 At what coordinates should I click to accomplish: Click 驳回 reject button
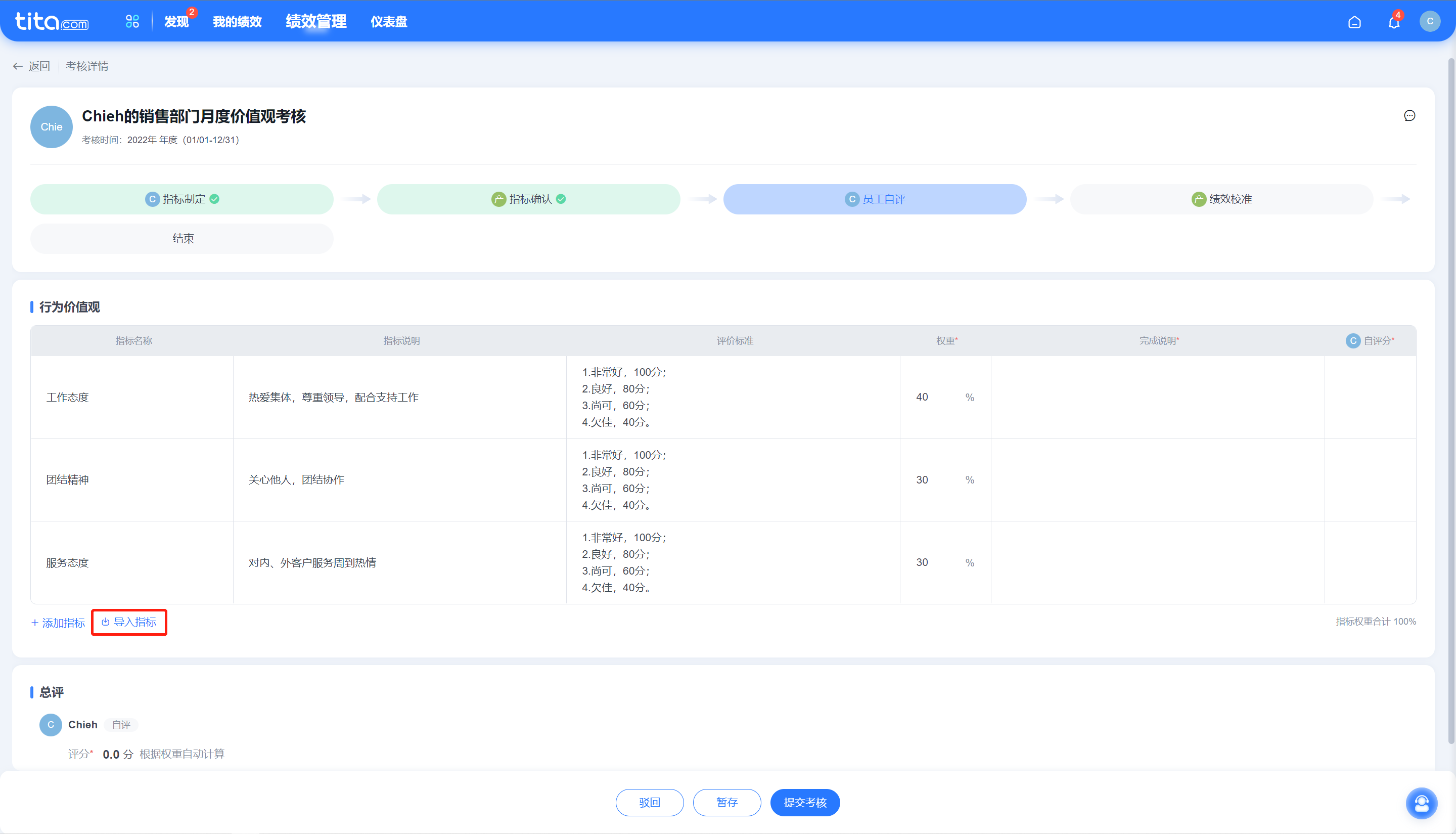pyautogui.click(x=649, y=803)
